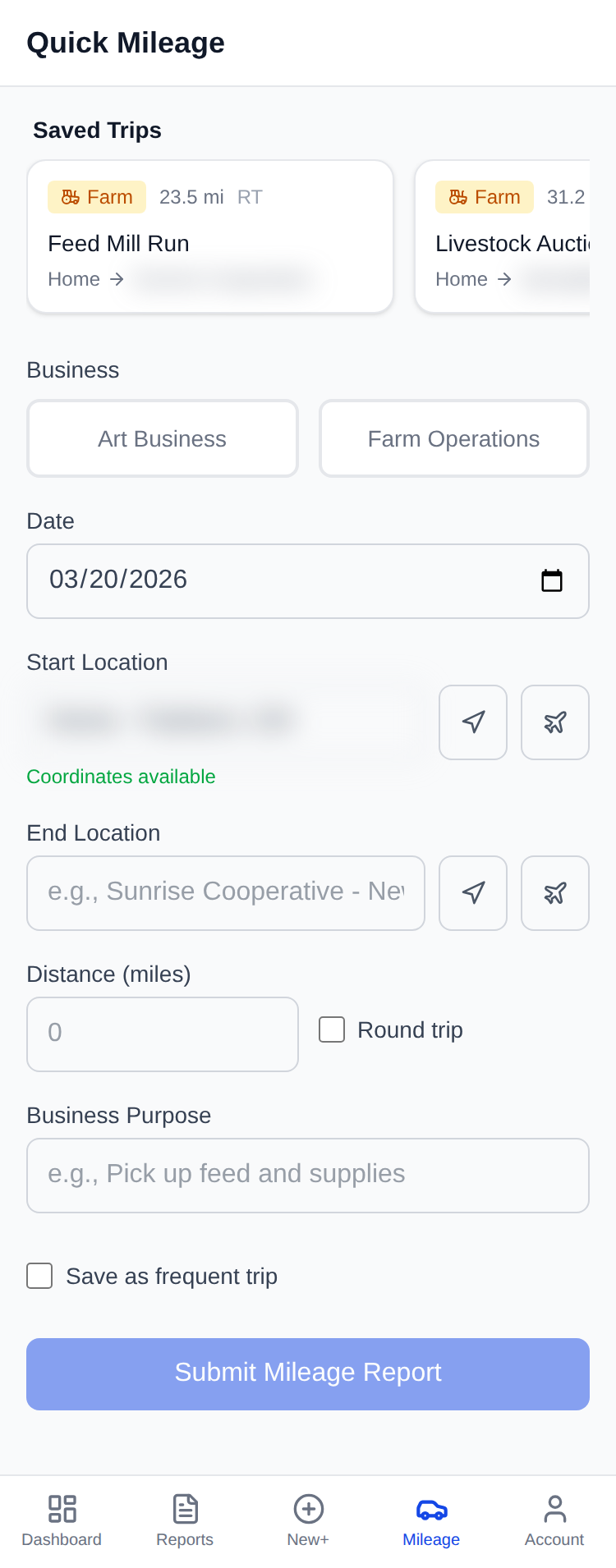This screenshot has height=1568, width=616.
Task: Use GPS location for End Location
Action: [x=473, y=892]
